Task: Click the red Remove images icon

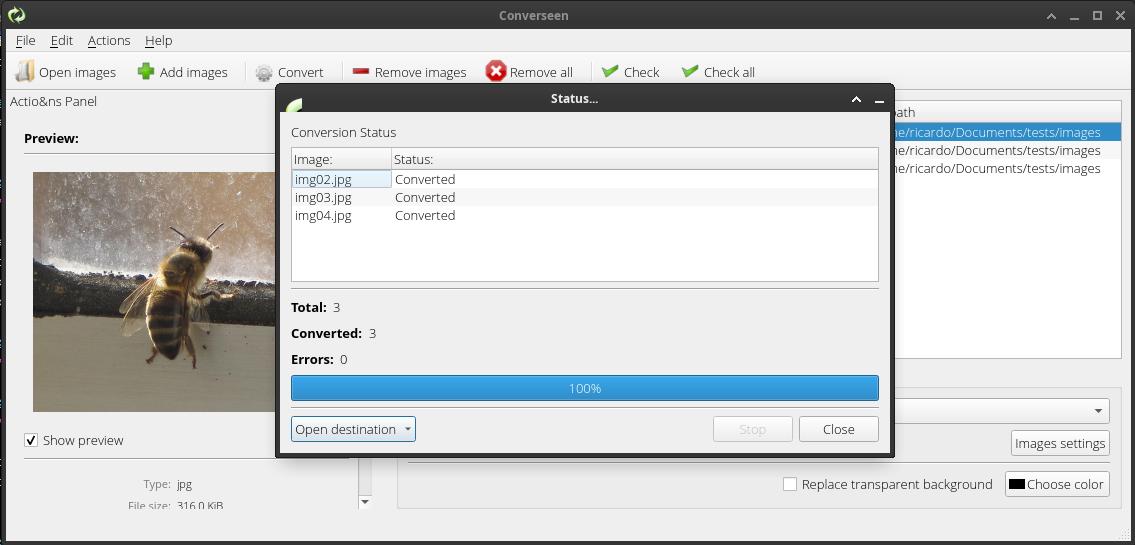Action: tap(361, 72)
